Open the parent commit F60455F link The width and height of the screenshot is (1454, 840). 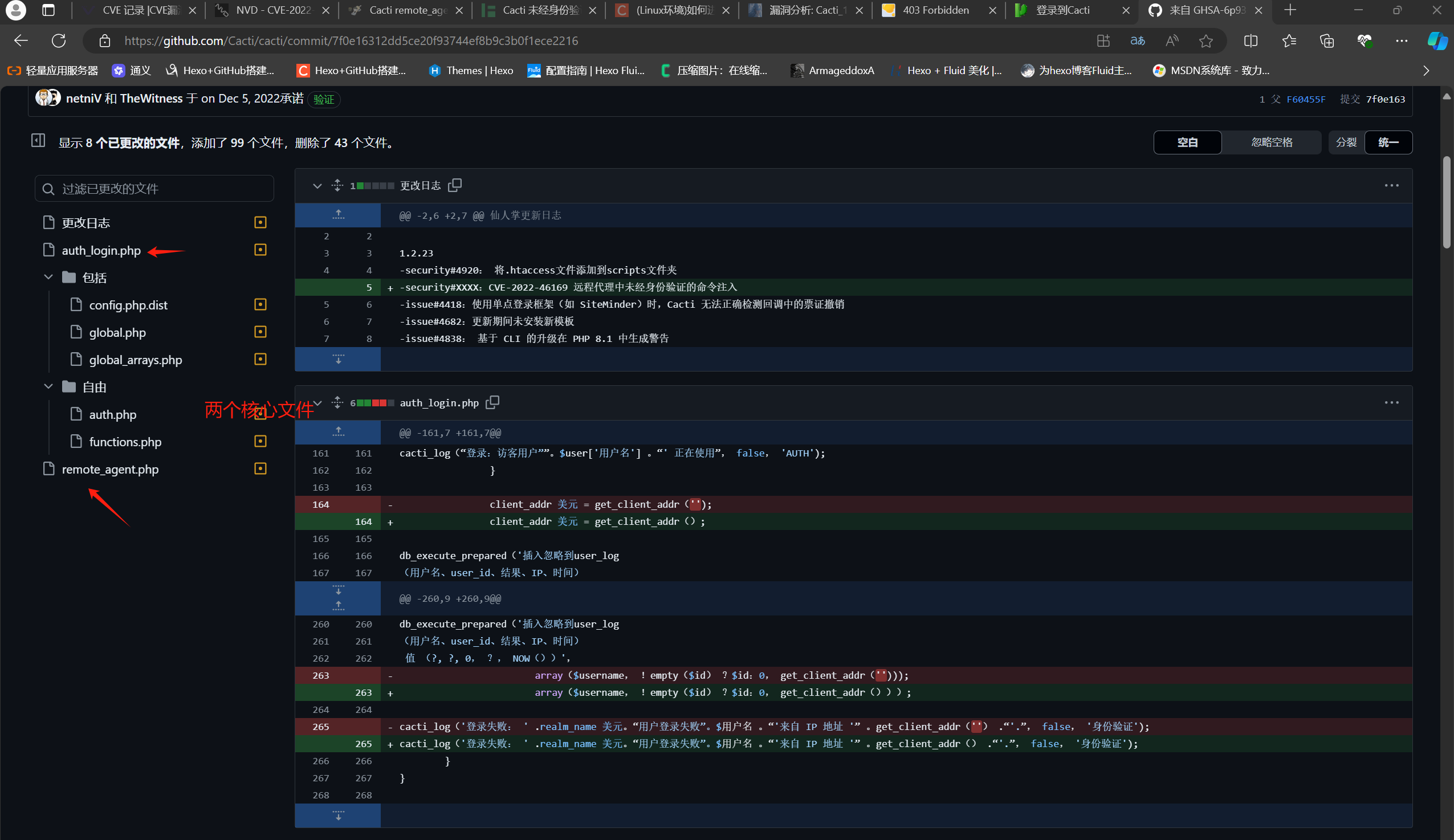click(1306, 99)
